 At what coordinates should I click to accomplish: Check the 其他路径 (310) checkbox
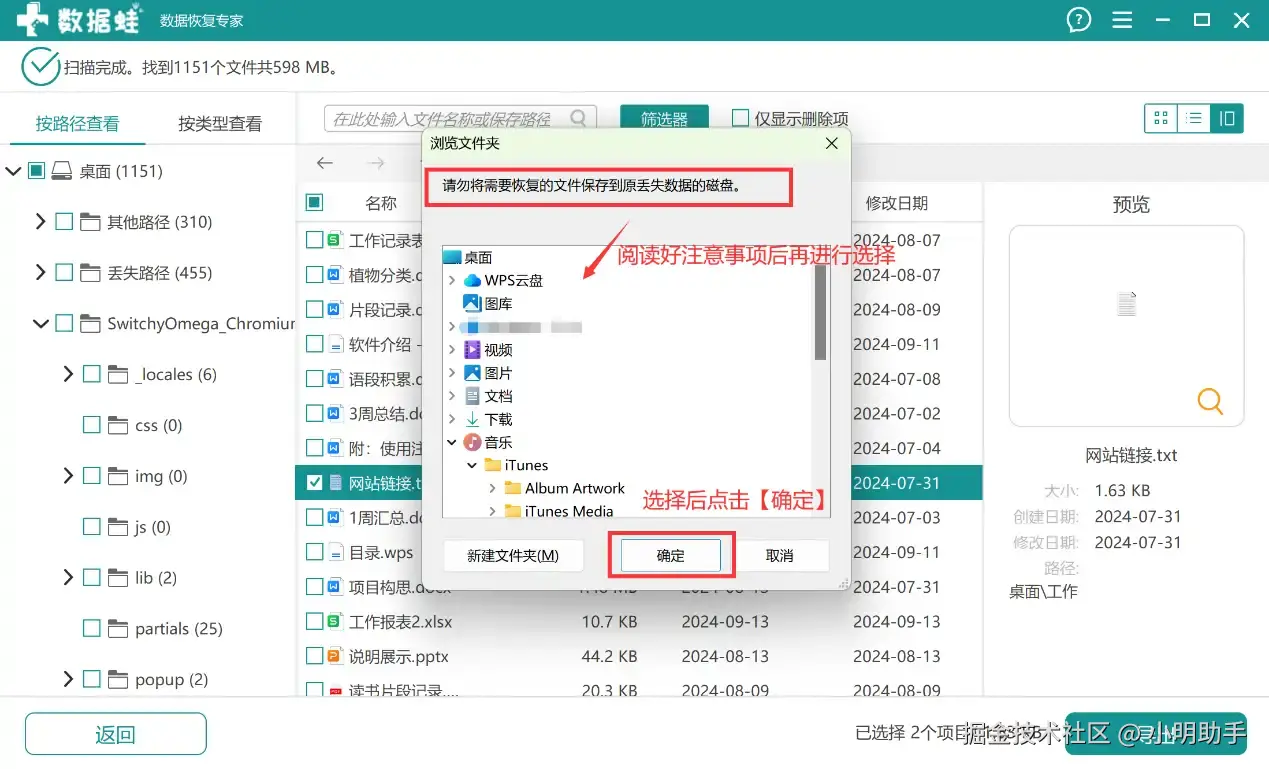click(64, 222)
